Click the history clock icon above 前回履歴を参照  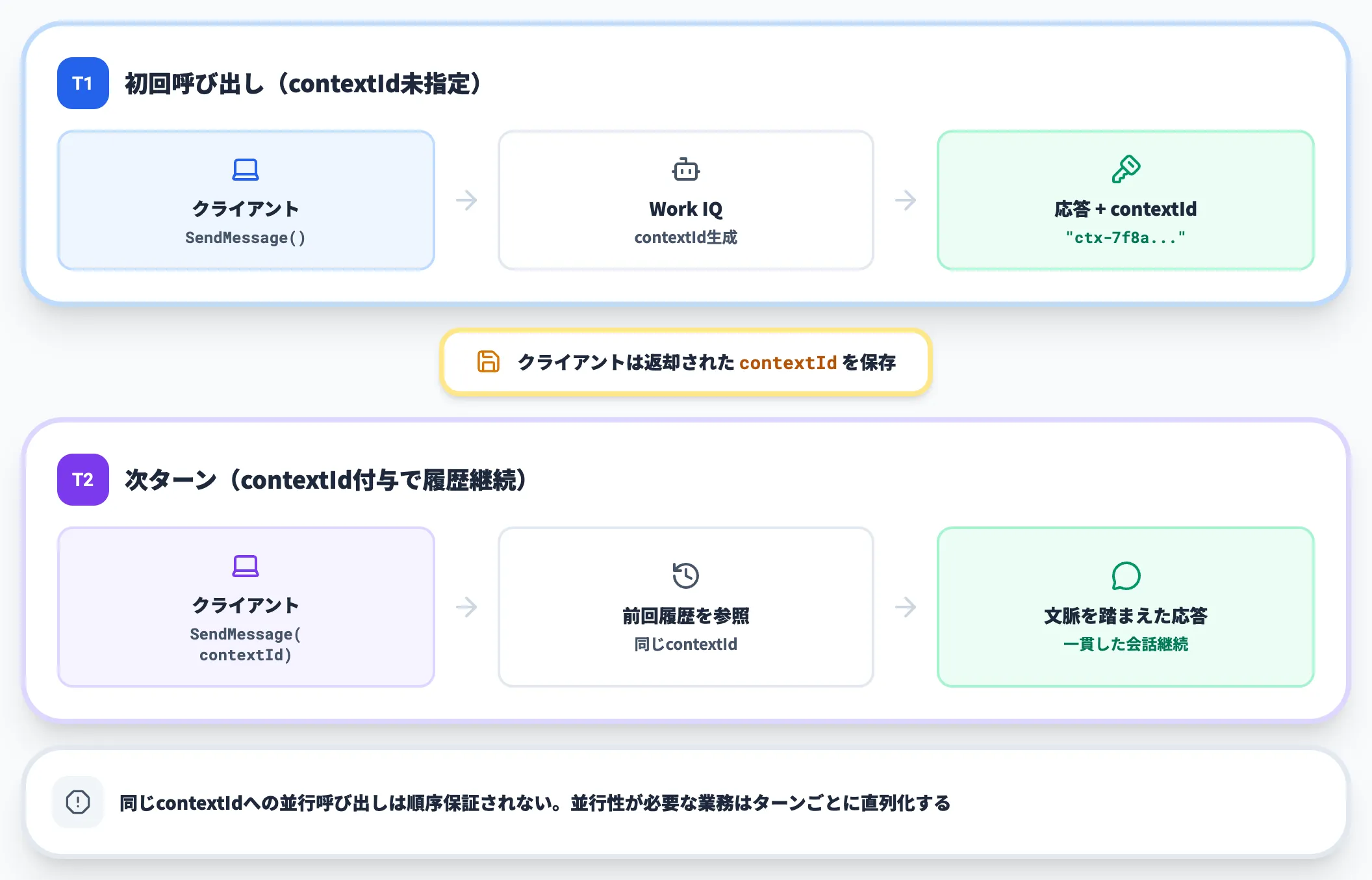(x=685, y=575)
